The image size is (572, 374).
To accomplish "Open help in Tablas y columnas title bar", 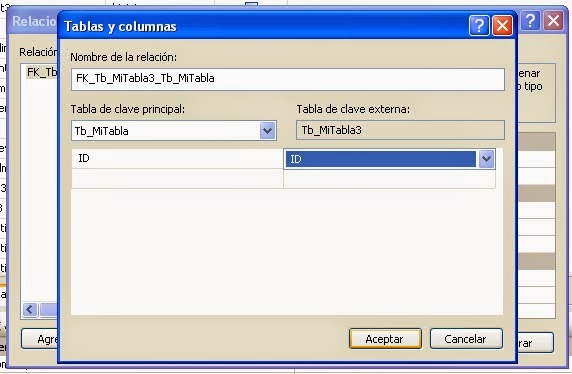I will (x=479, y=26).
